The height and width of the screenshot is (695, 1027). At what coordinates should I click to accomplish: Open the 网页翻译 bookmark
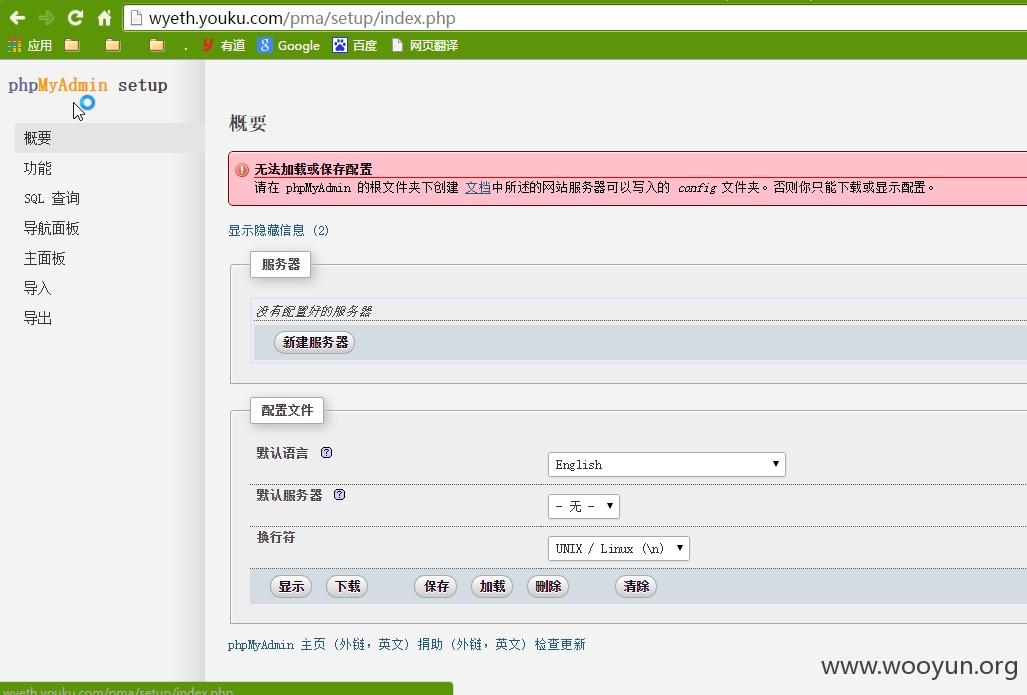tap(425, 45)
